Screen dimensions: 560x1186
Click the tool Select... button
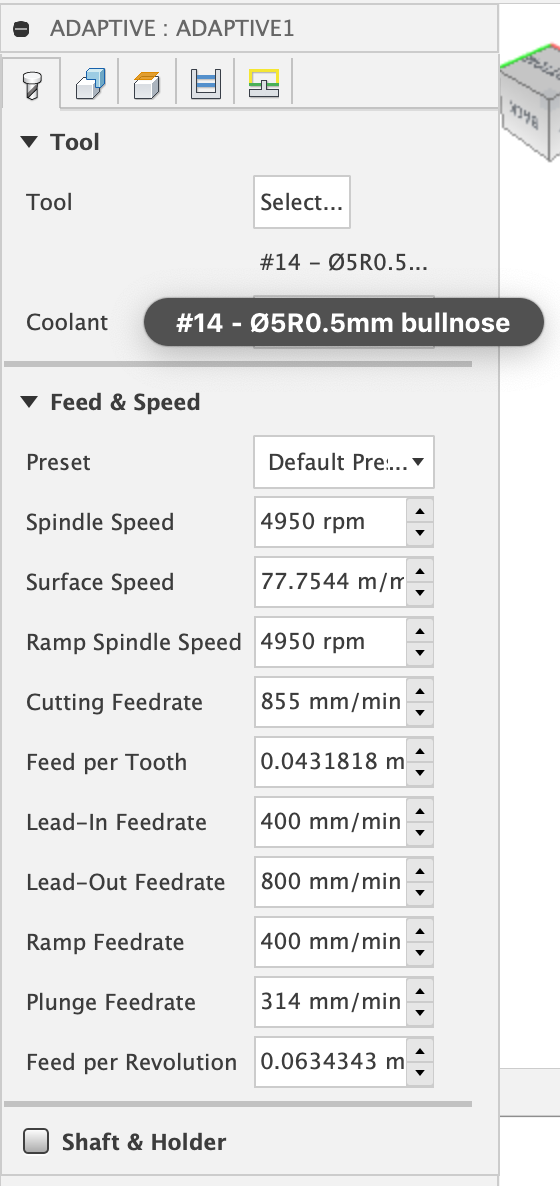[302, 202]
